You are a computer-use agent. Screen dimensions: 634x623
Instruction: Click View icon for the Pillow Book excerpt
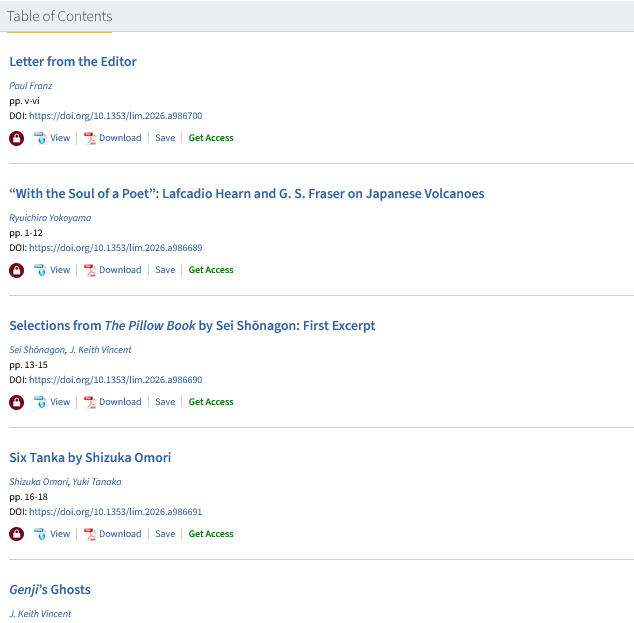(40, 402)
